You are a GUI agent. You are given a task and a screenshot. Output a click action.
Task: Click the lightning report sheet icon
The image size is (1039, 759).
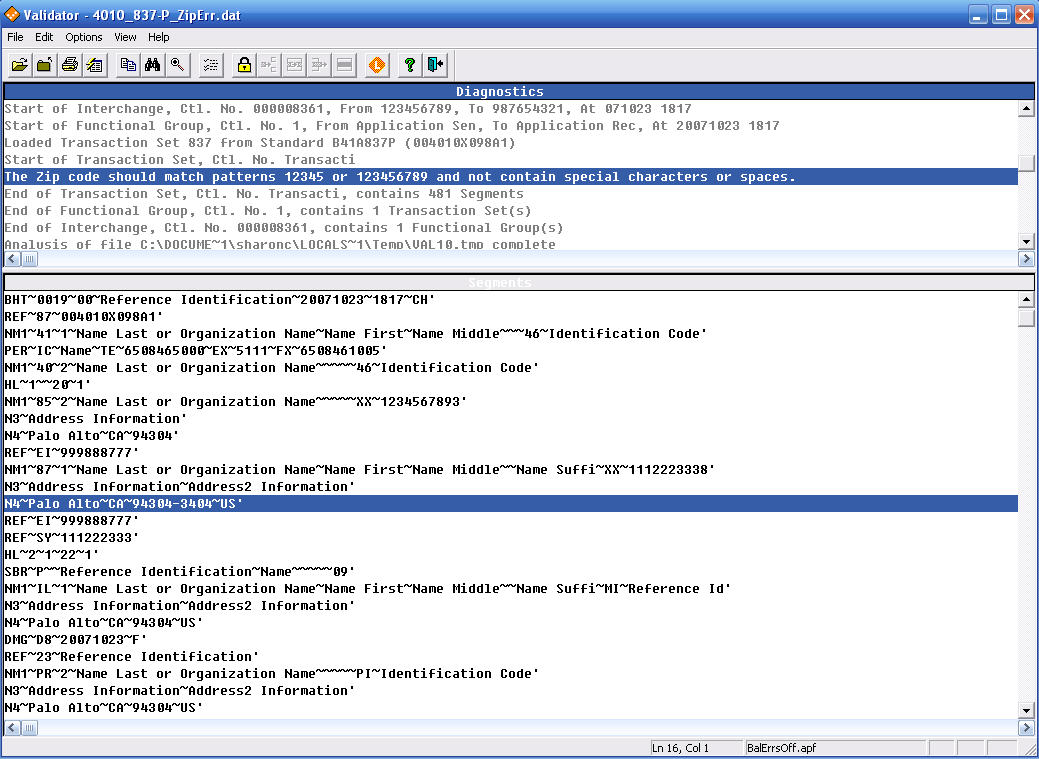[95, 65]
